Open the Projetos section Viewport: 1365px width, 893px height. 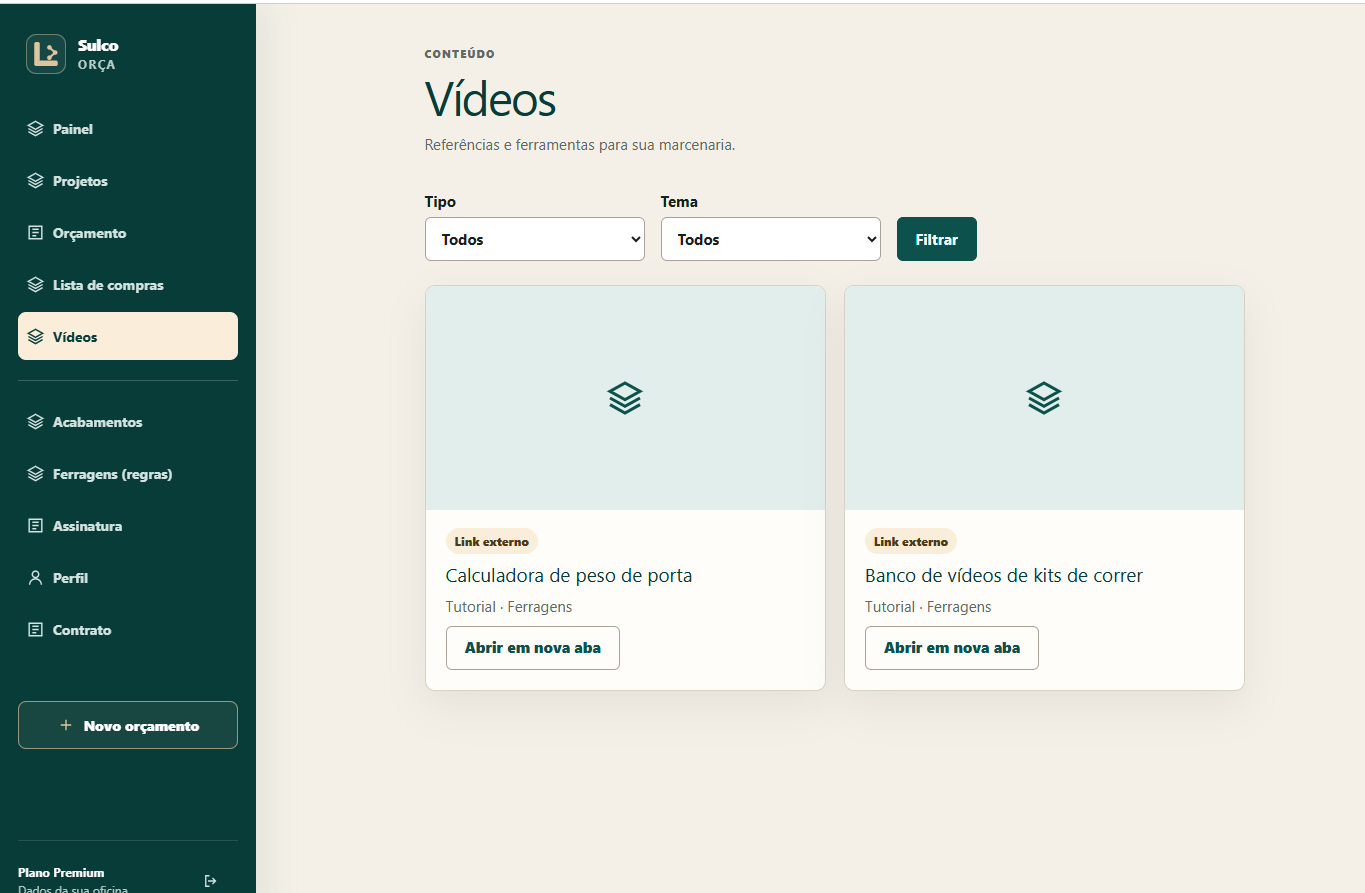(128, 181)
